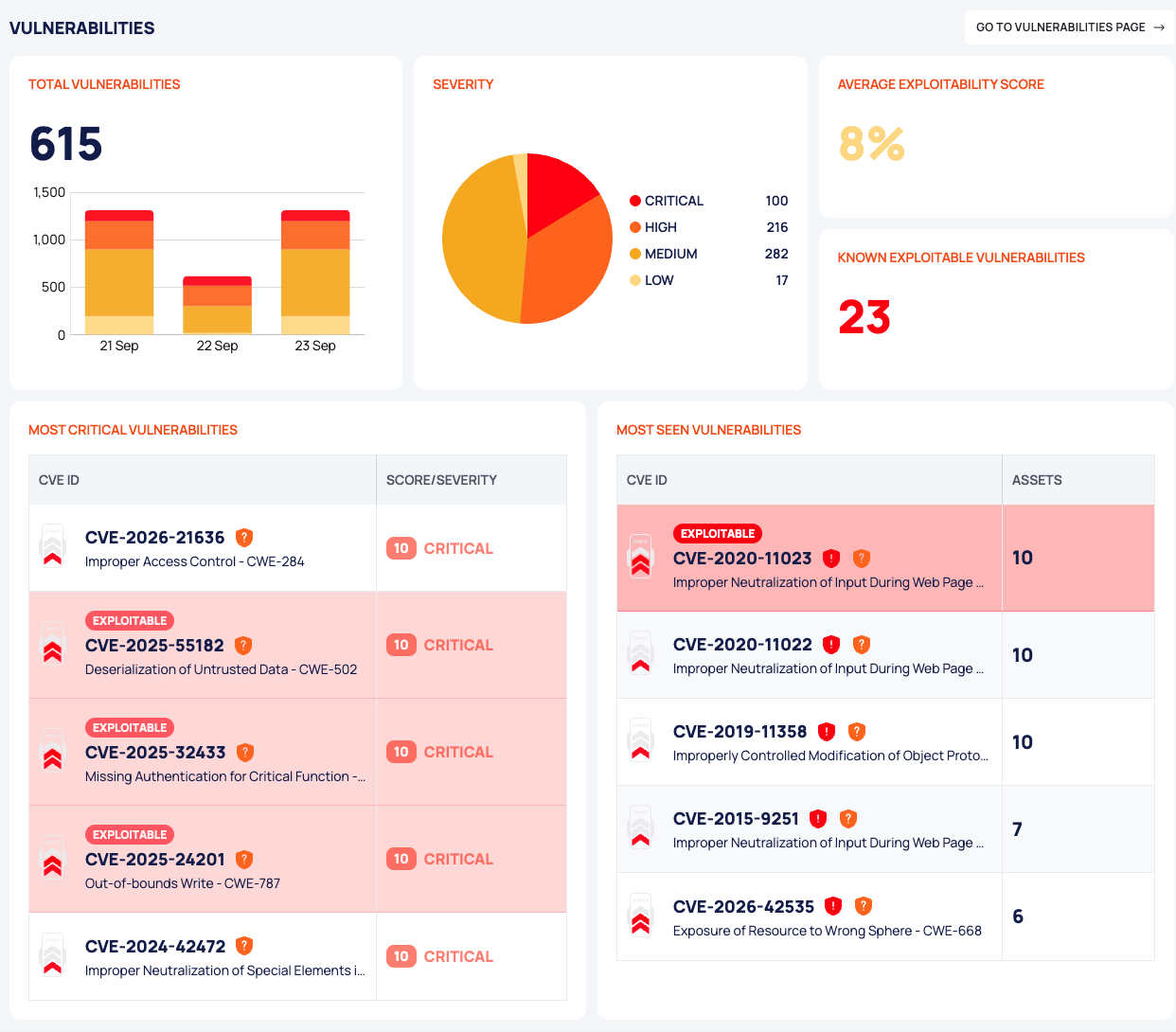Click arrow icon in Go To Vulnerabilities button
This screenshot has width=1176, height=1032.
point(1159,27)
